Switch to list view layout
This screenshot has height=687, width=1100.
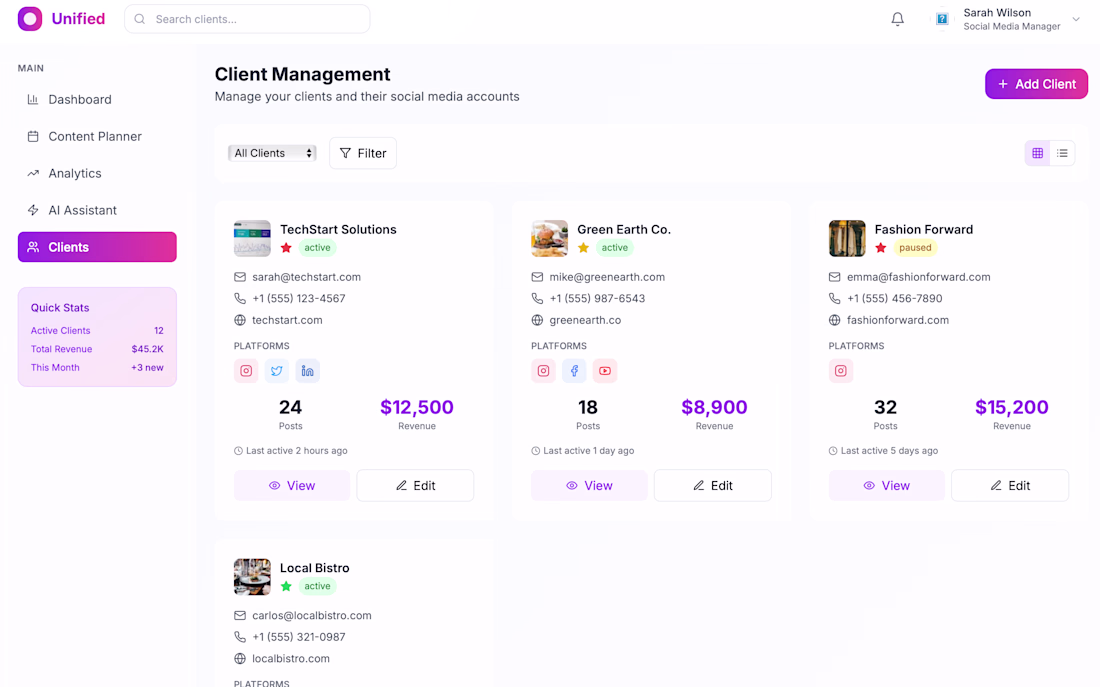click(x=1062, y=153)
